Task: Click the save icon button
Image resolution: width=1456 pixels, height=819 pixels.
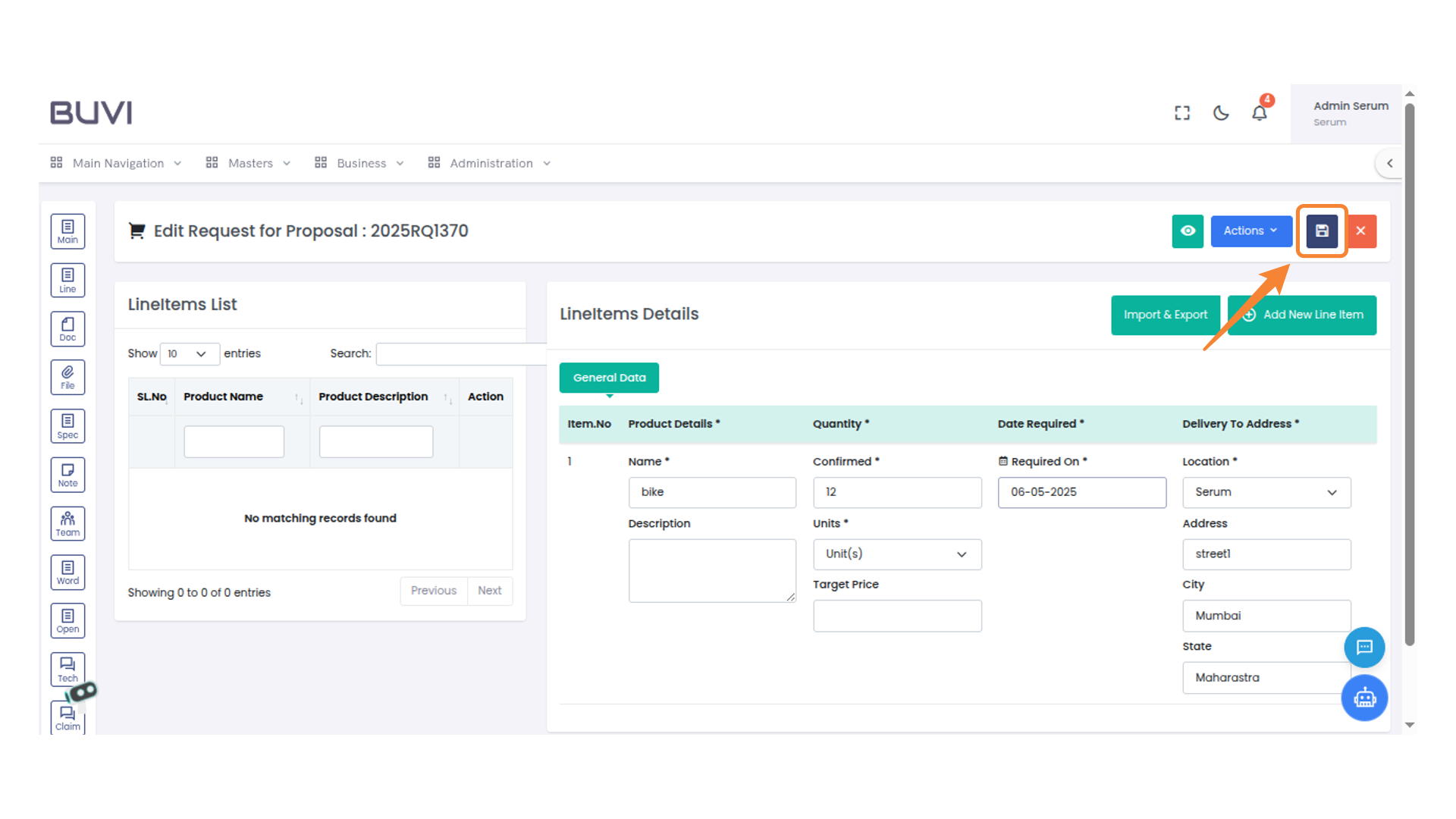Action: [x=1321, y=231]
